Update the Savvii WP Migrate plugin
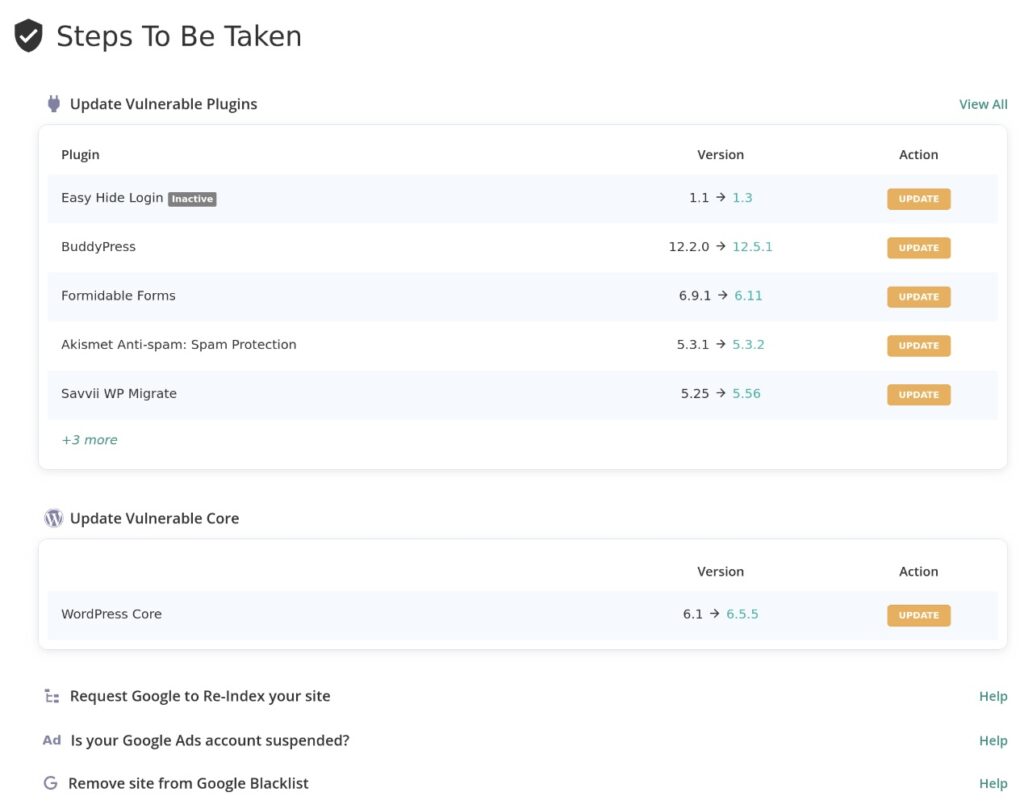Image resolution: width=1024 pixels, height=805 pixels. tap(918, 394)
